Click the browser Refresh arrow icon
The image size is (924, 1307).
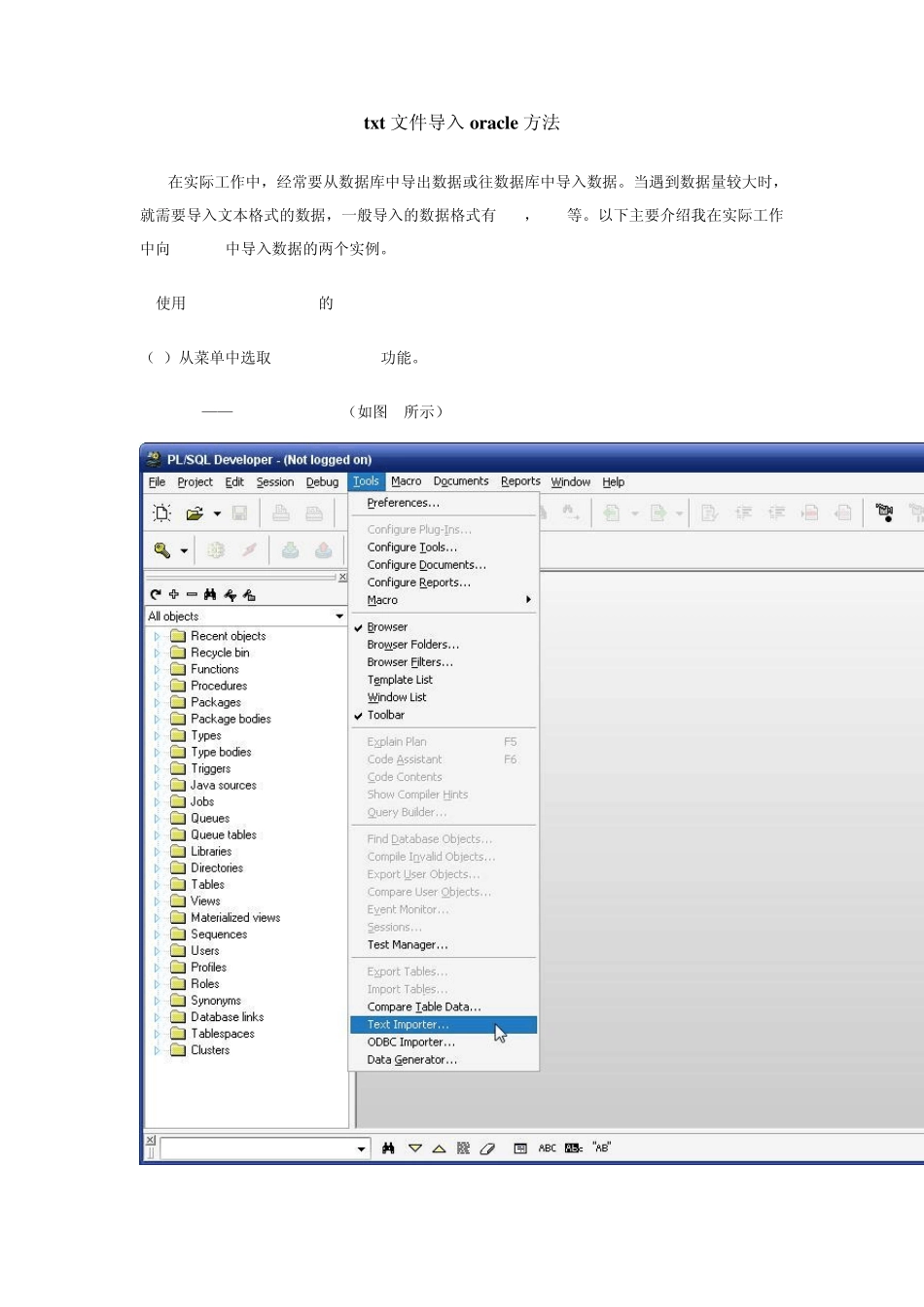pos(156,594)
